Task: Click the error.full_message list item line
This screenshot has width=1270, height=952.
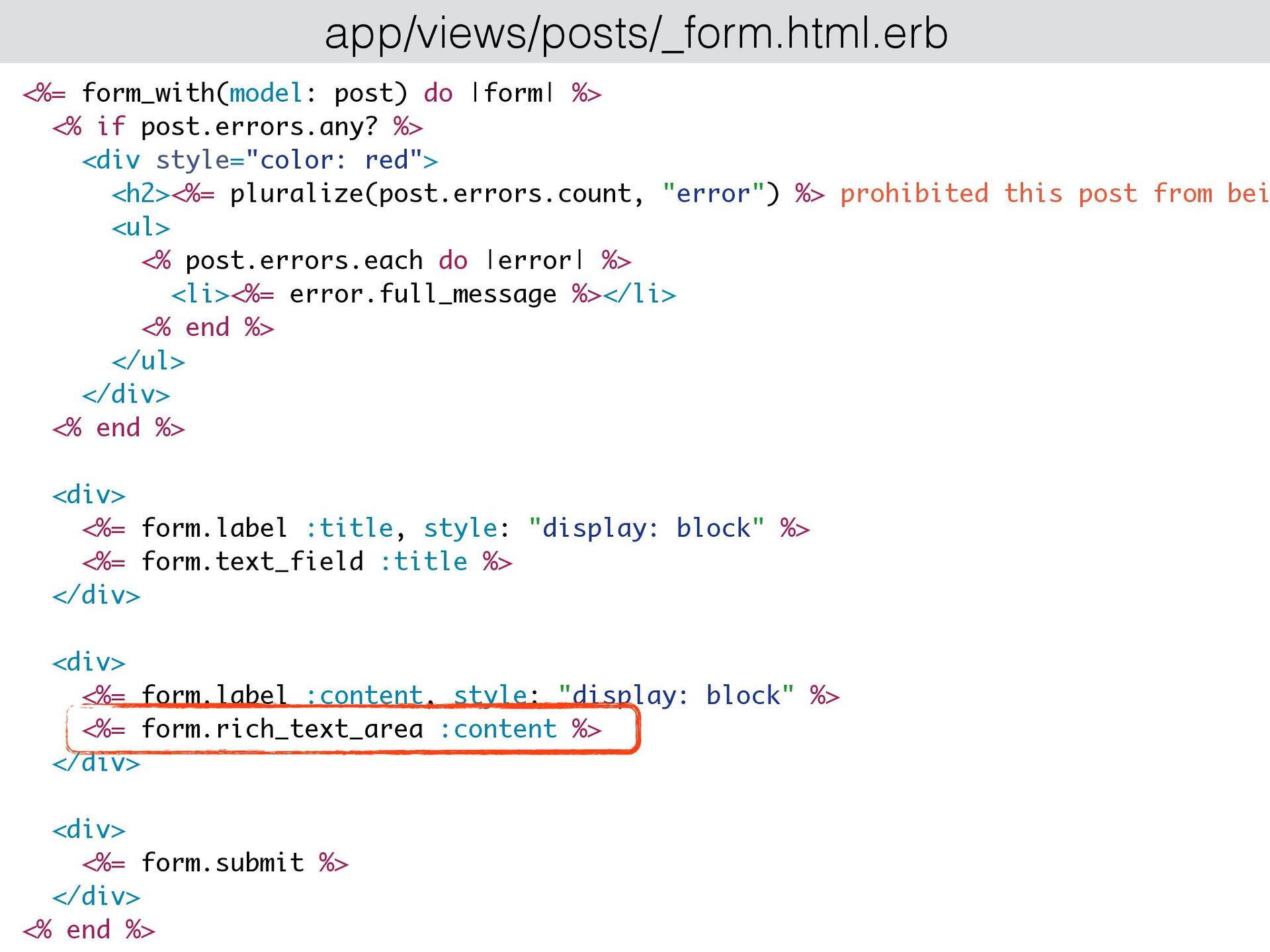Action: [423, 294]
